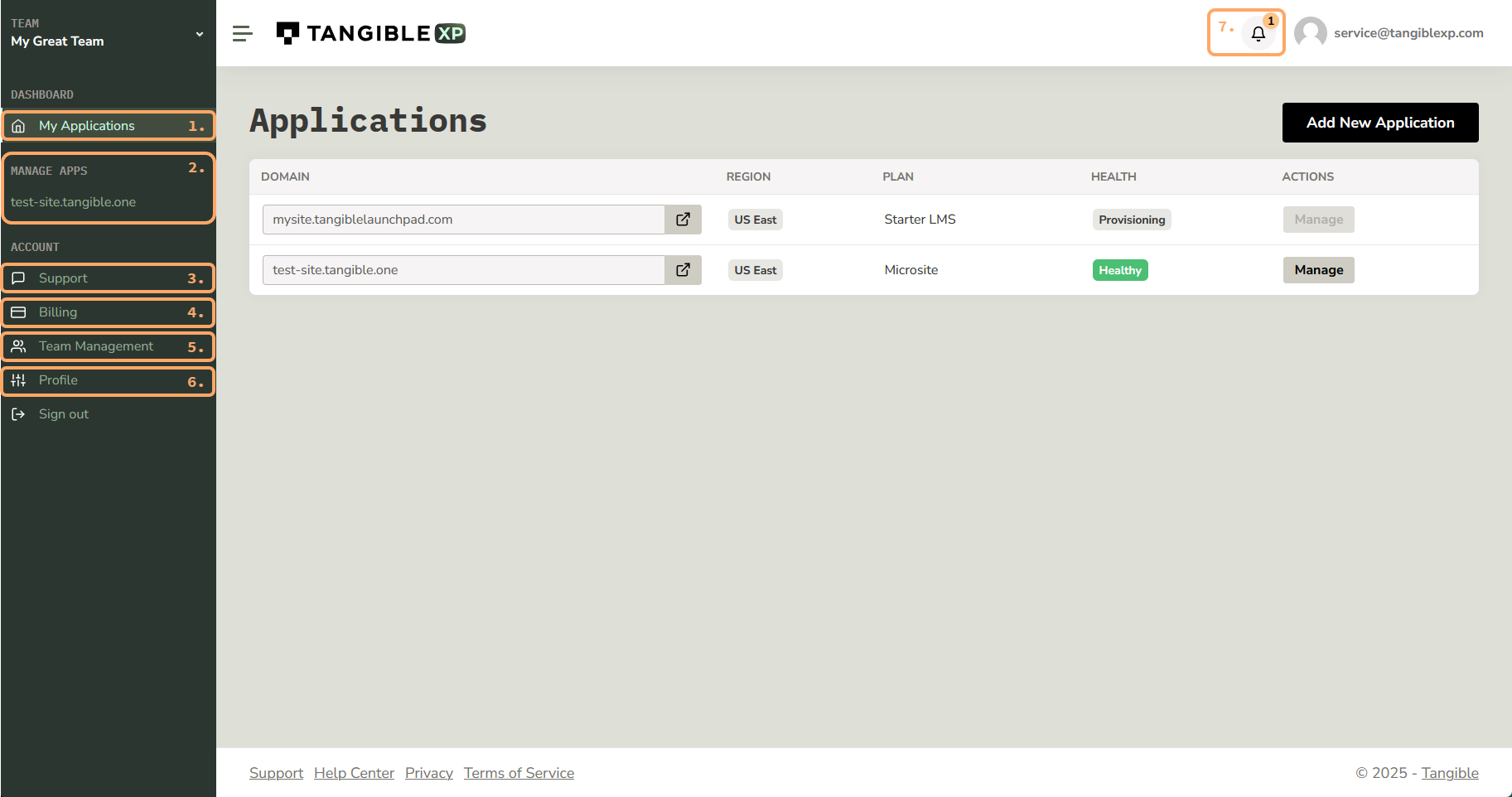1512x797 pixels.
Task: Open service@tangiblexp.com account menu
Action: click(x=1408, y=33)
